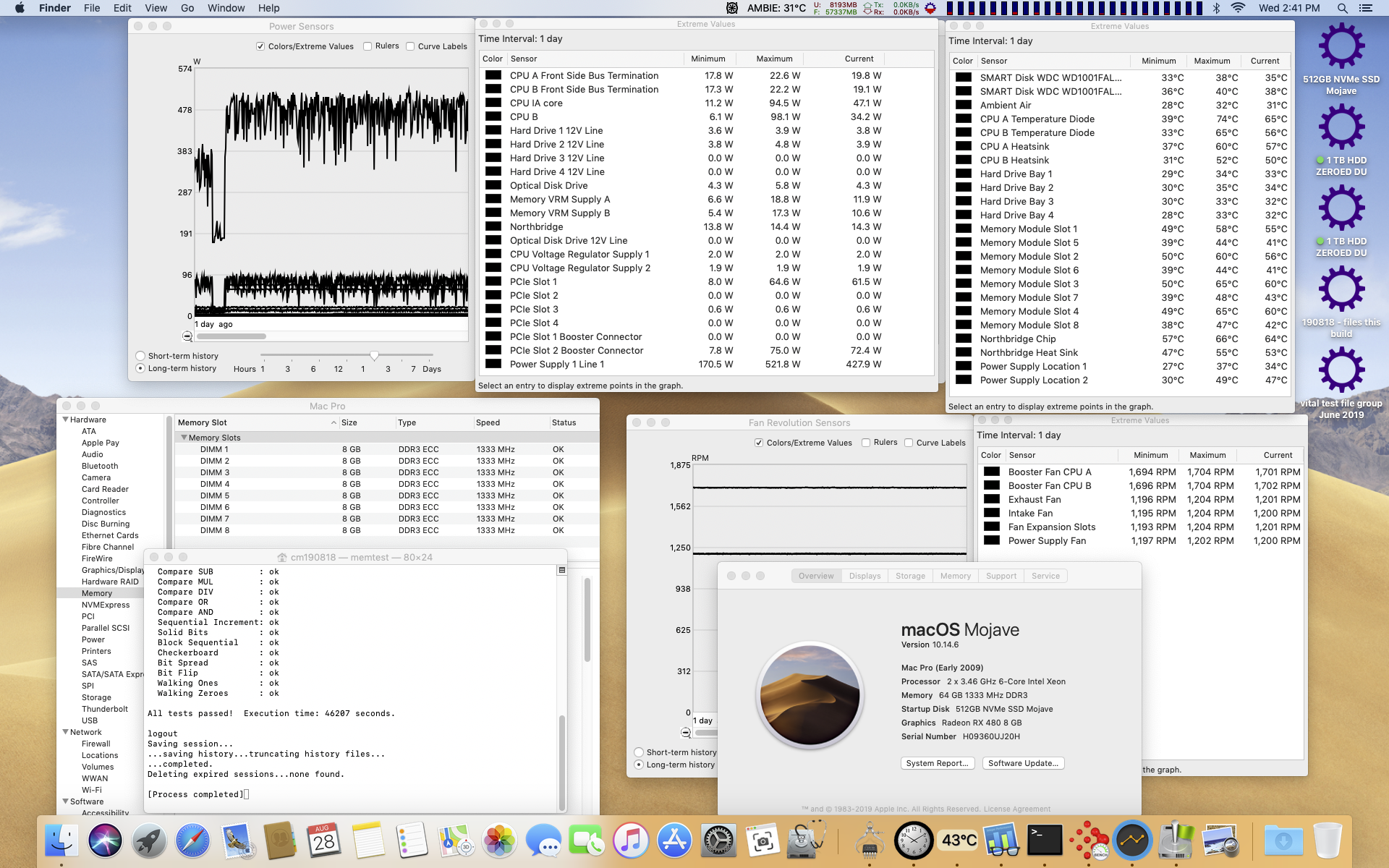Select the PCIe Slot 1 sensor row
Image resolution: width=1389 pixels, height=868 pixels.
(x=533, y=281)
